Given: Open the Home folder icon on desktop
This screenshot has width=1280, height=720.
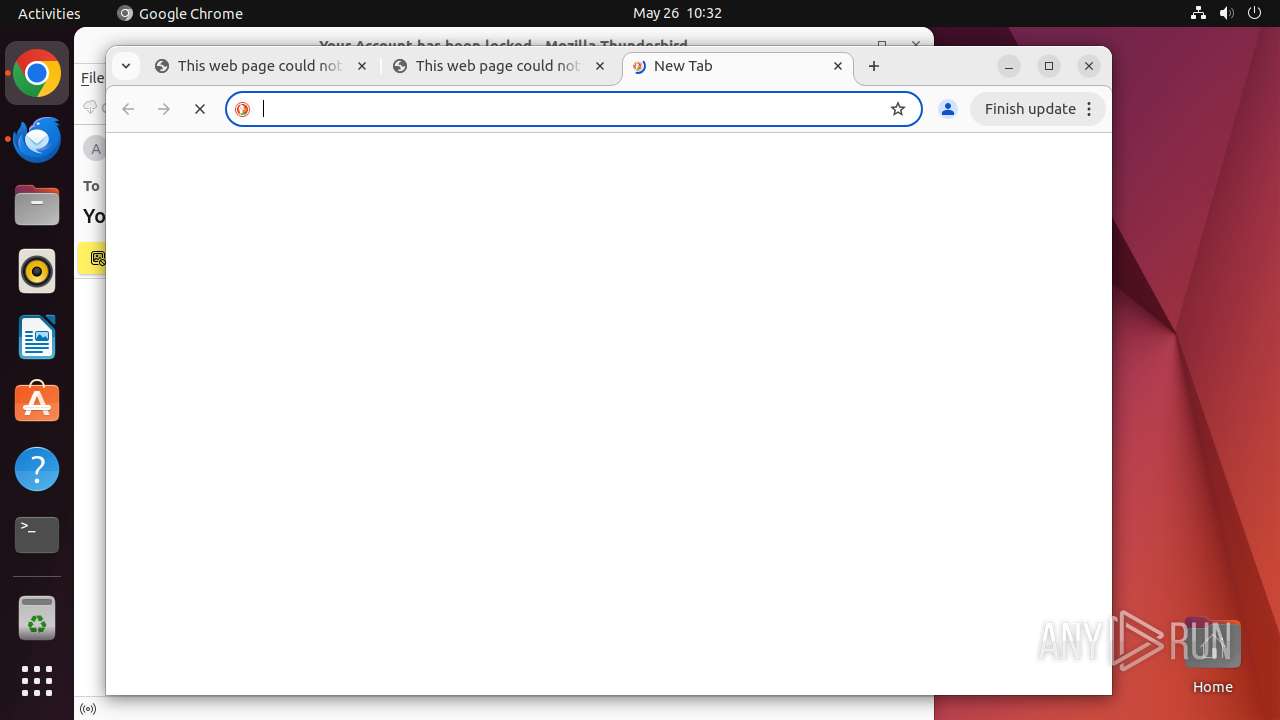Looking at the screenshot, I should click(1212, 656).
